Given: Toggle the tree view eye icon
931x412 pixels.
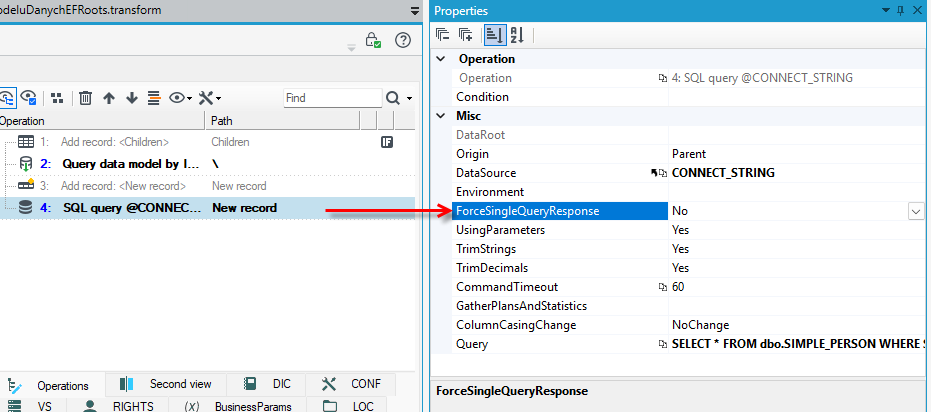Looking at the screenshot, I should coord(7,97).
